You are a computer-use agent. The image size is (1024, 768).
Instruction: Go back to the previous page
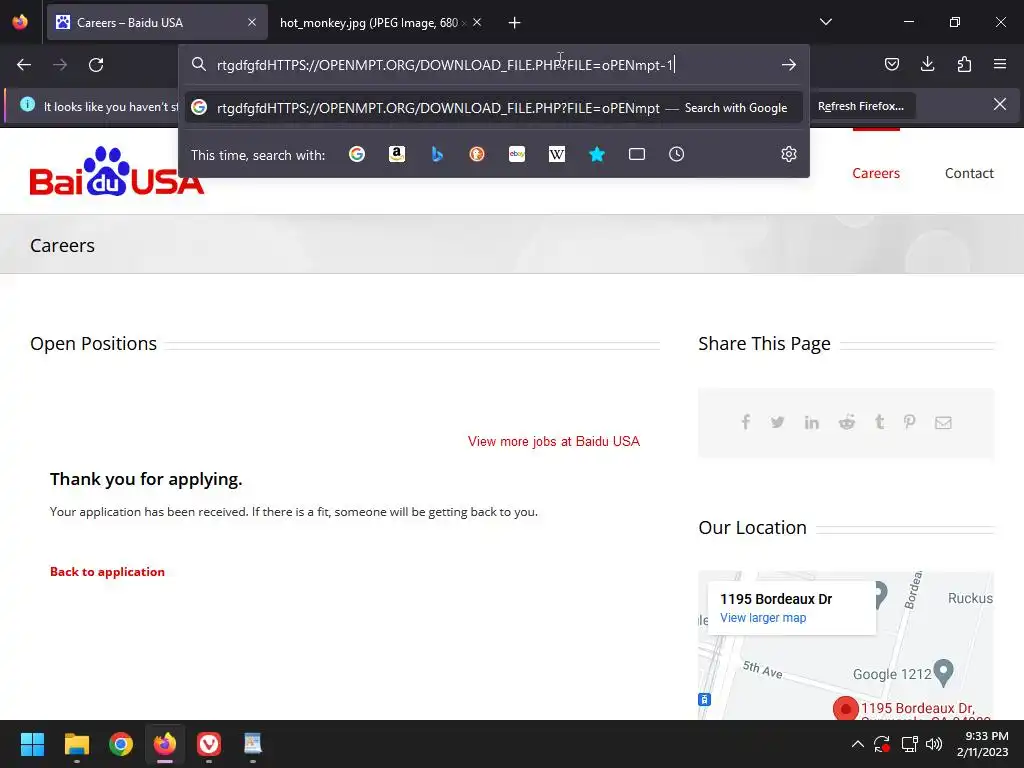click(24, 65)
